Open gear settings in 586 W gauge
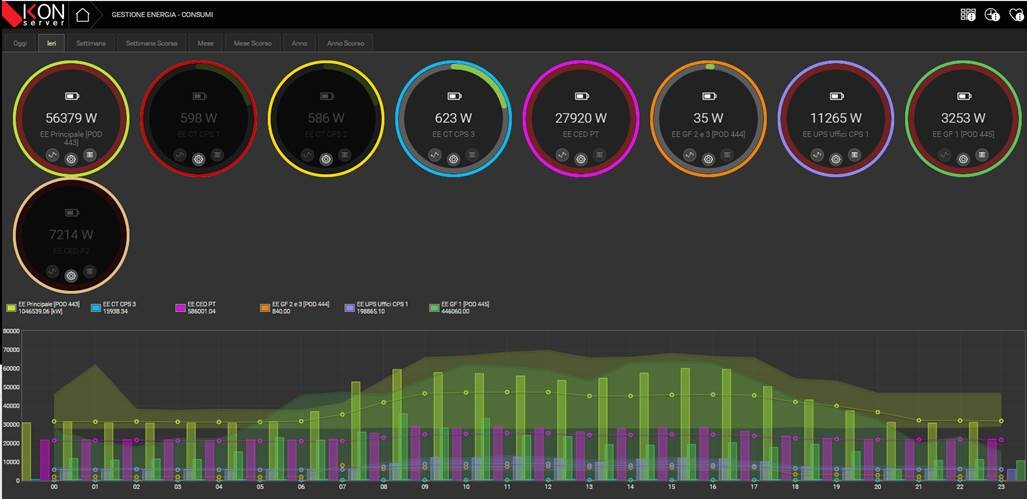1027x499 pixels. [x=326, y=158]
